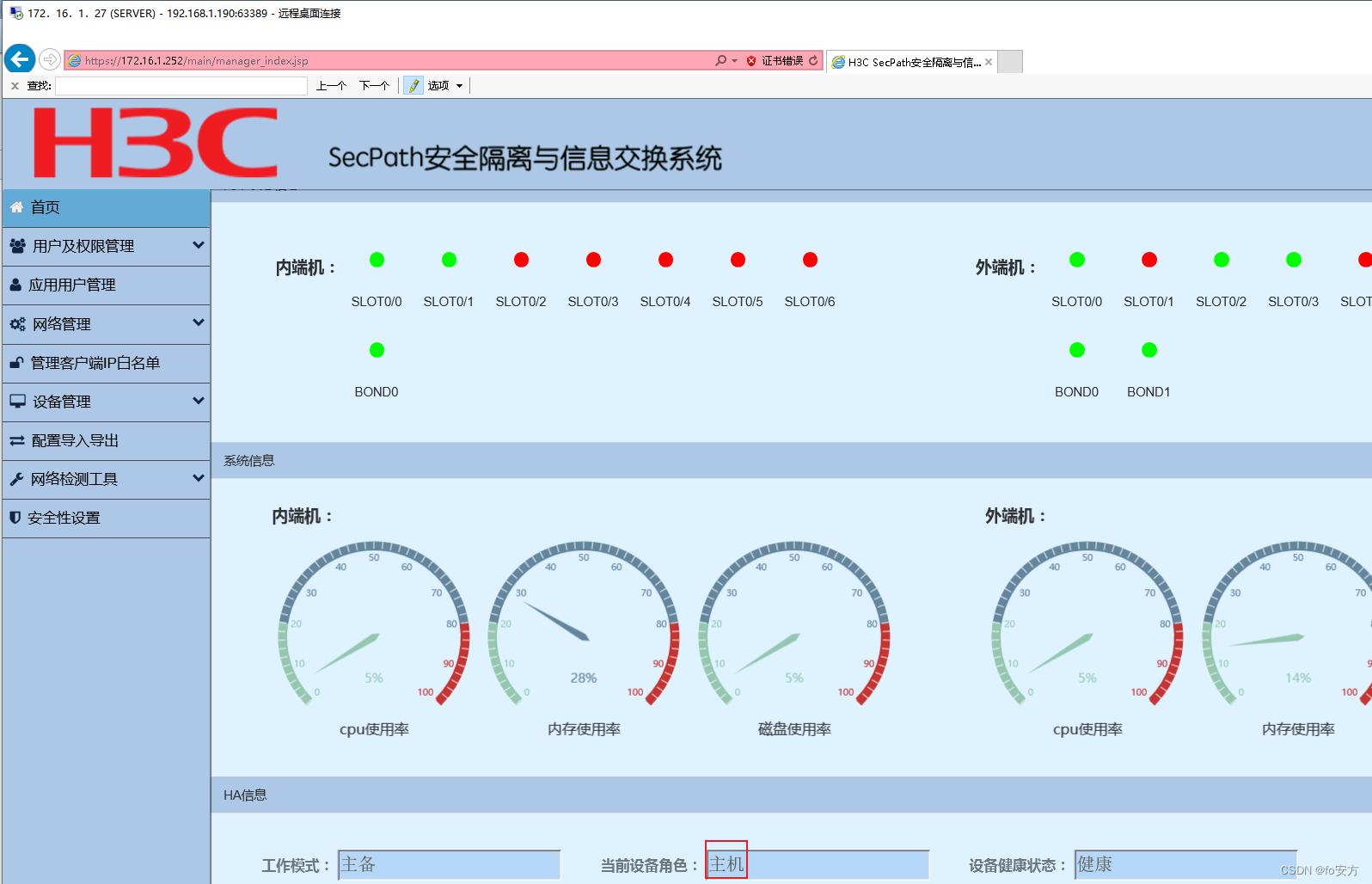Click the 外端机 内存使用率 gauge at 14%
The image size is (1372, 884).
[x=1288, y=623]
